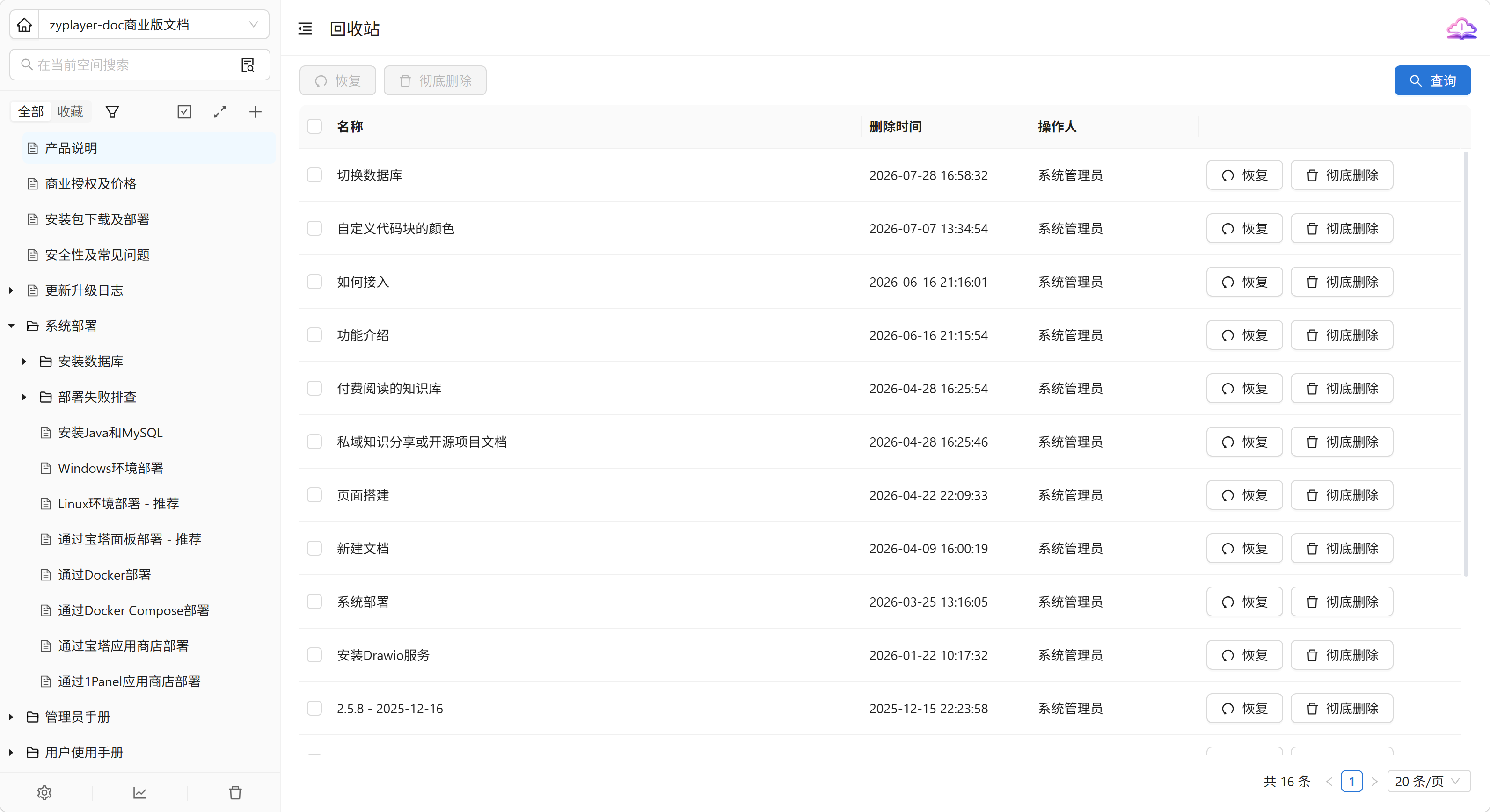
Task: Permanently delete the 自定义代码块的颜色 document
Action: (x=1342, y=228)
